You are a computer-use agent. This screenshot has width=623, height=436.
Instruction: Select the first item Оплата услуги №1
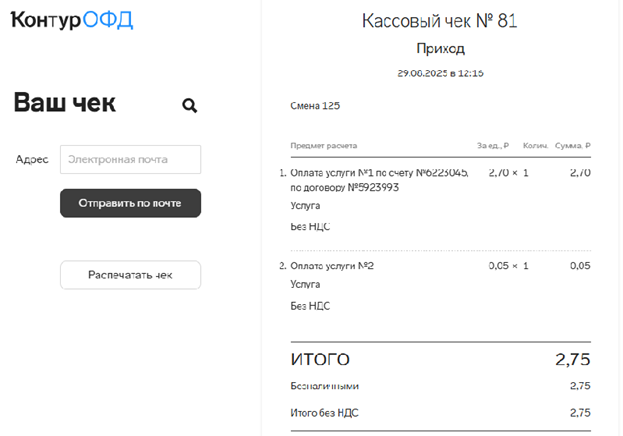[x=379, y=180]
